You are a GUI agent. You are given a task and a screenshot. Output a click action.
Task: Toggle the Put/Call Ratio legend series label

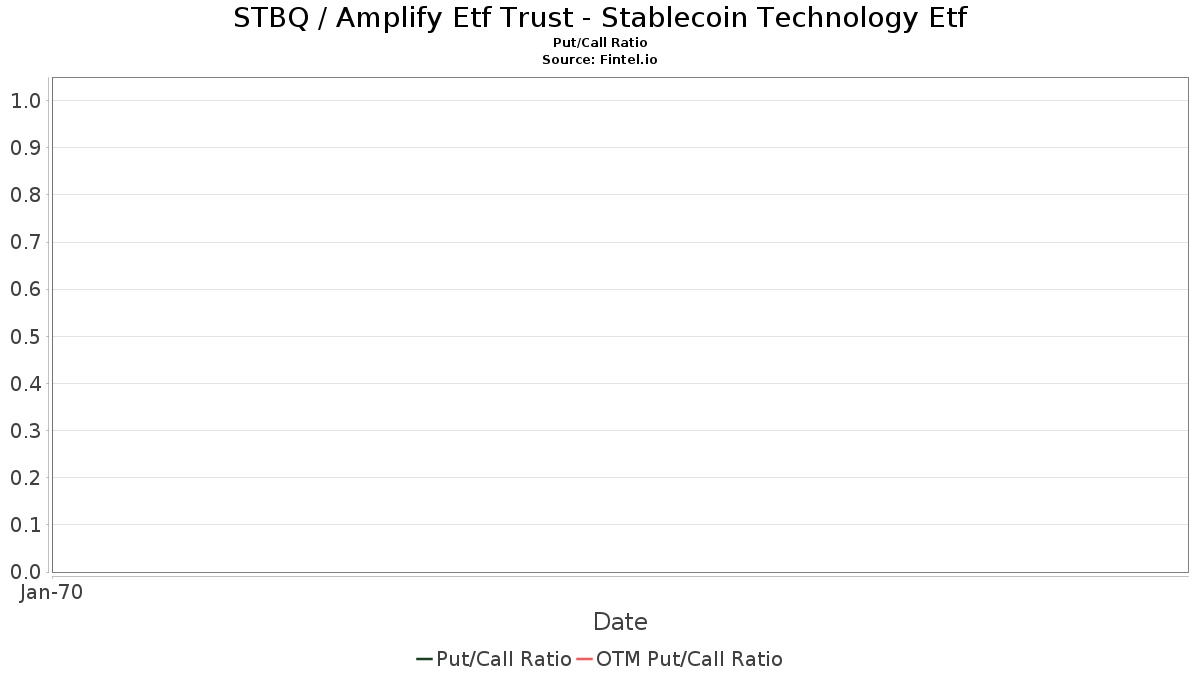[x=503, y=659]
